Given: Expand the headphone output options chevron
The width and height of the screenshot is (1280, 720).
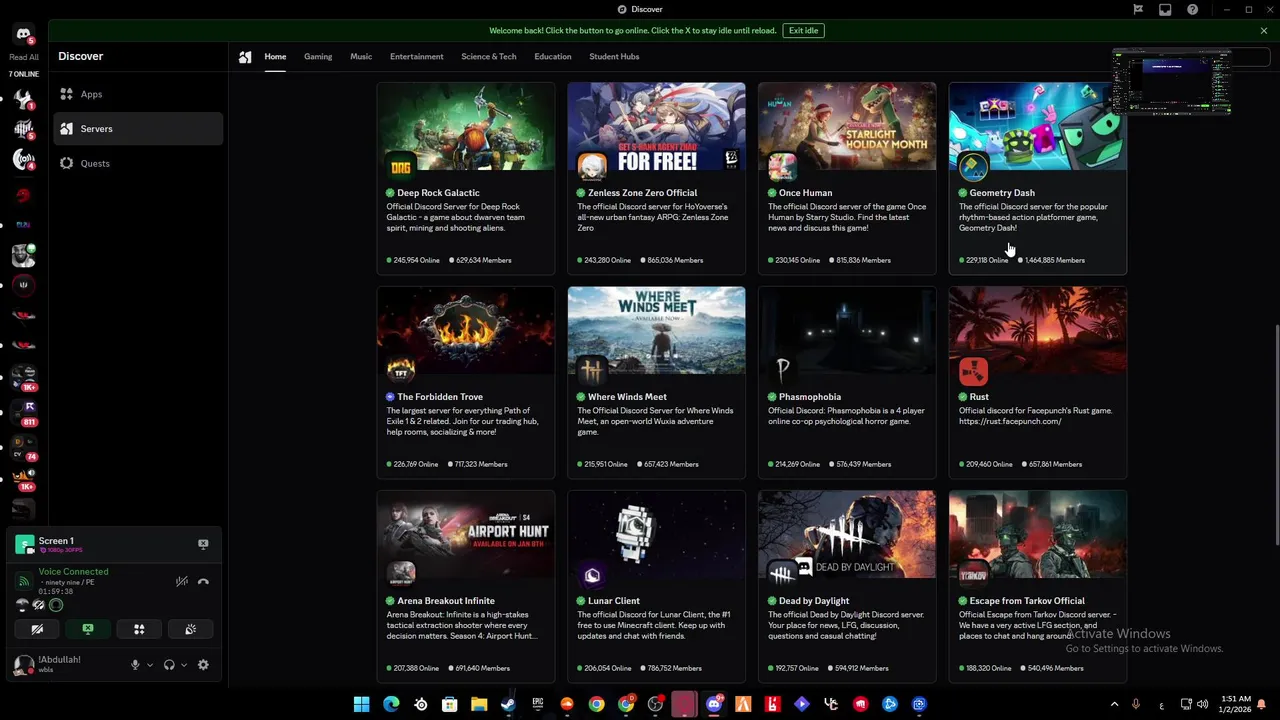Looking at the screenshot, I should tap(184, 665).
